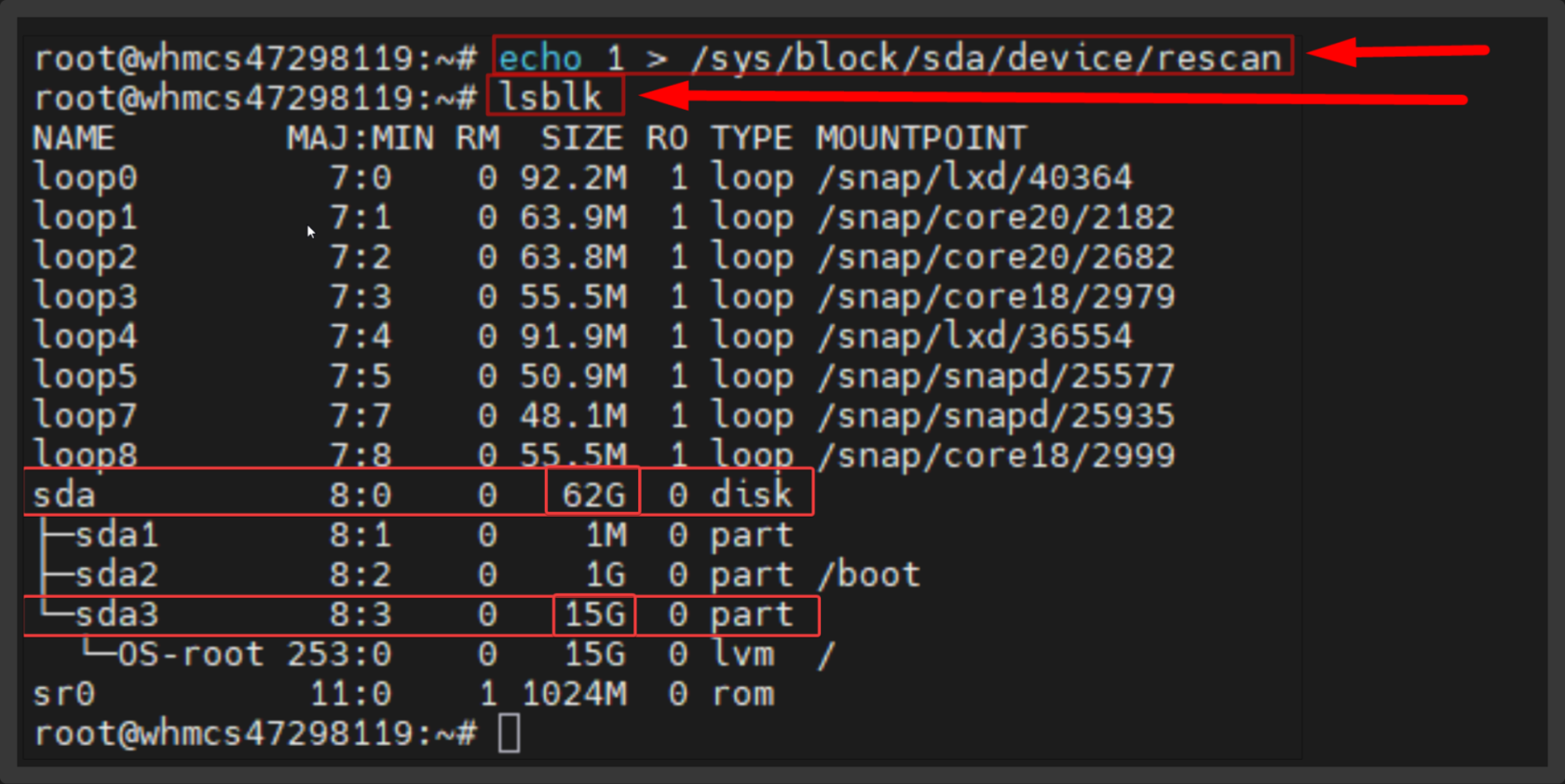Click the loop8 device name

click(86, 454)
